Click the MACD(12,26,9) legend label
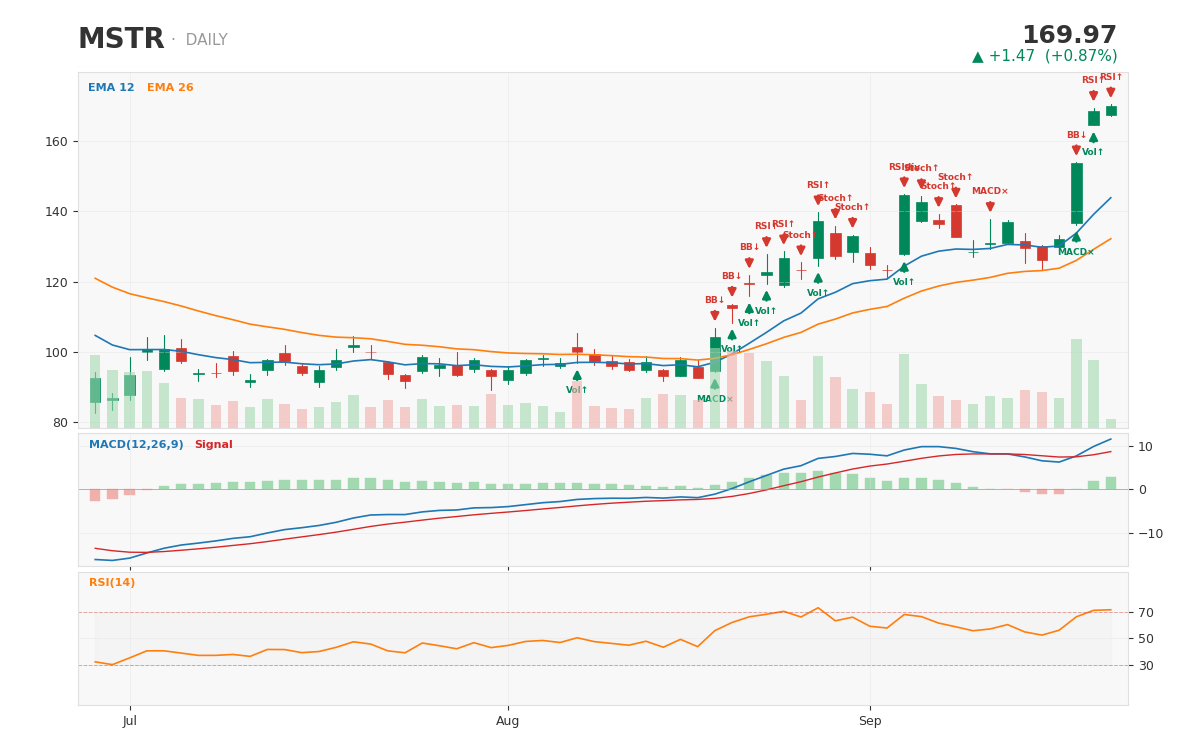The height and width of the screenshot is (750, 1200). [136, 445]
